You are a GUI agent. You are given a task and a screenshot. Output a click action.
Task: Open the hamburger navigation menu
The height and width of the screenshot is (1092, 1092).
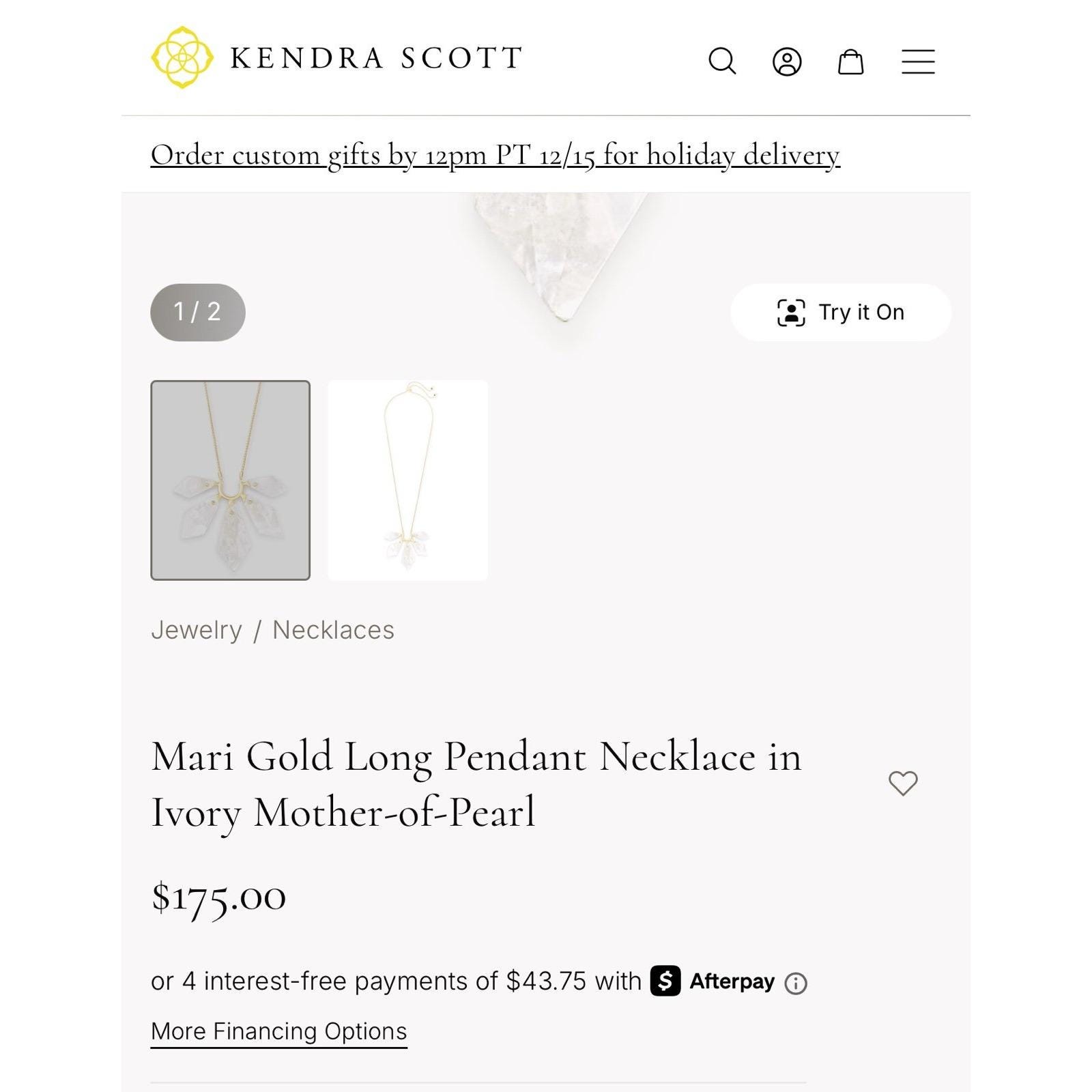pos(918,61)
